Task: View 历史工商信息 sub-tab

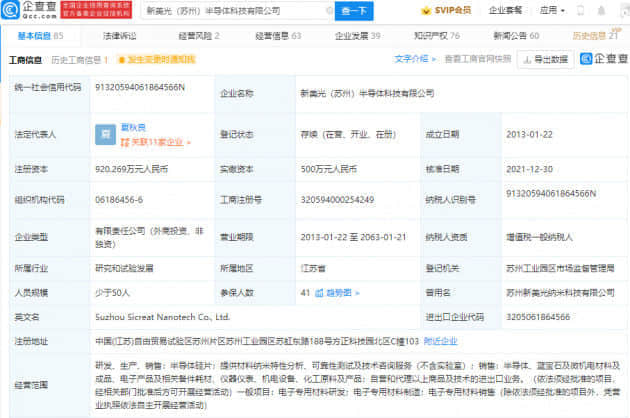Action: point(80,60)
